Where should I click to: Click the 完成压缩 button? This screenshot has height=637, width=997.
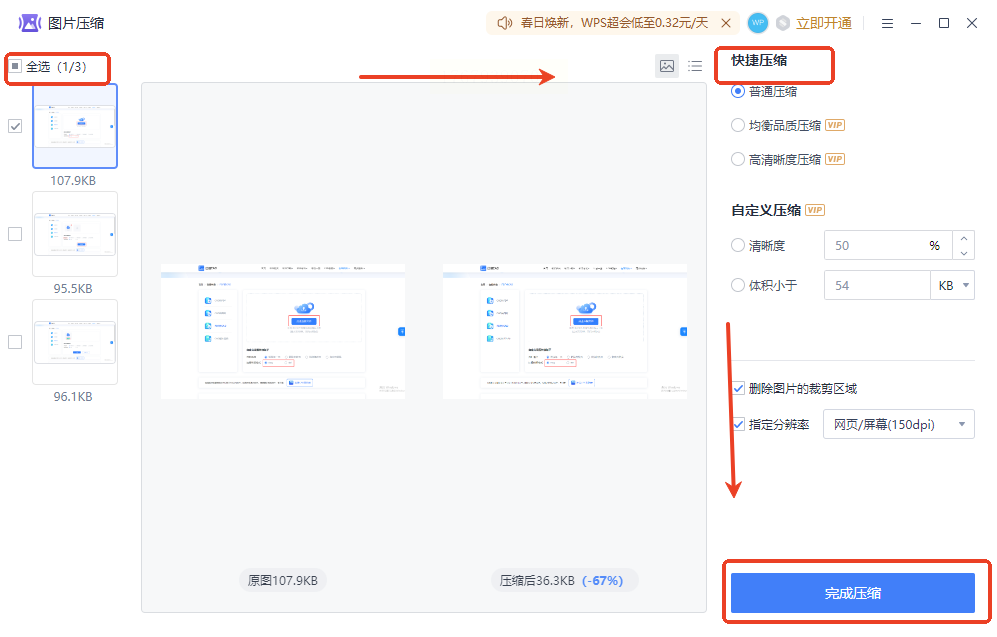853,593
